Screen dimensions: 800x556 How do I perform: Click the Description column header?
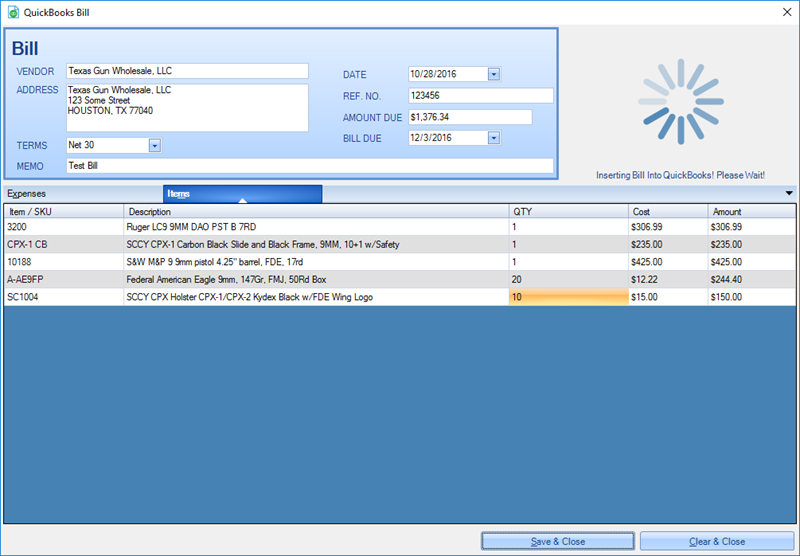pos(316,212)
